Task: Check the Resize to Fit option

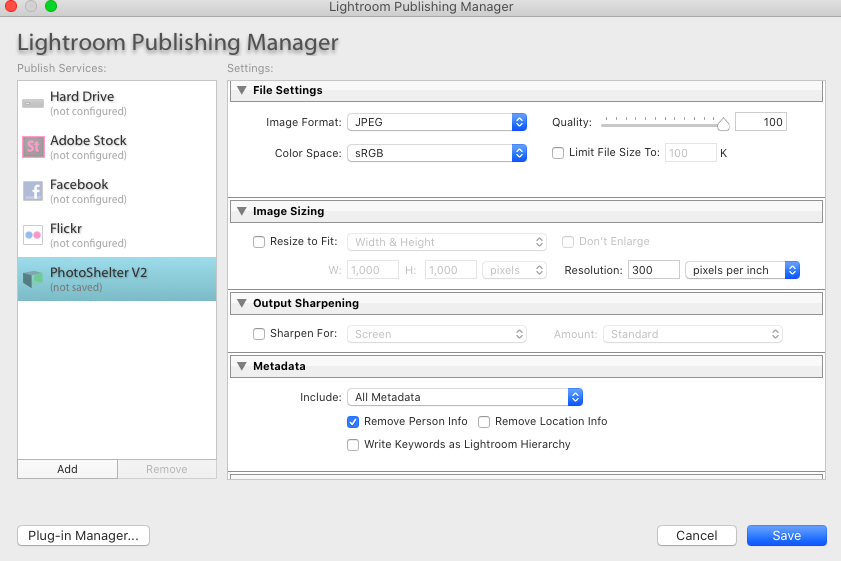Action: coord(259,242)
